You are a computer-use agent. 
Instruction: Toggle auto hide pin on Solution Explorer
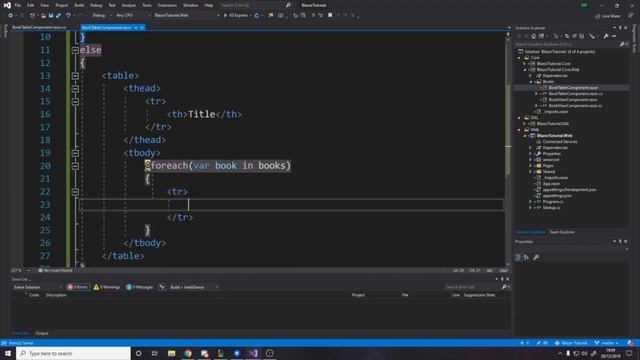(620, 28)
